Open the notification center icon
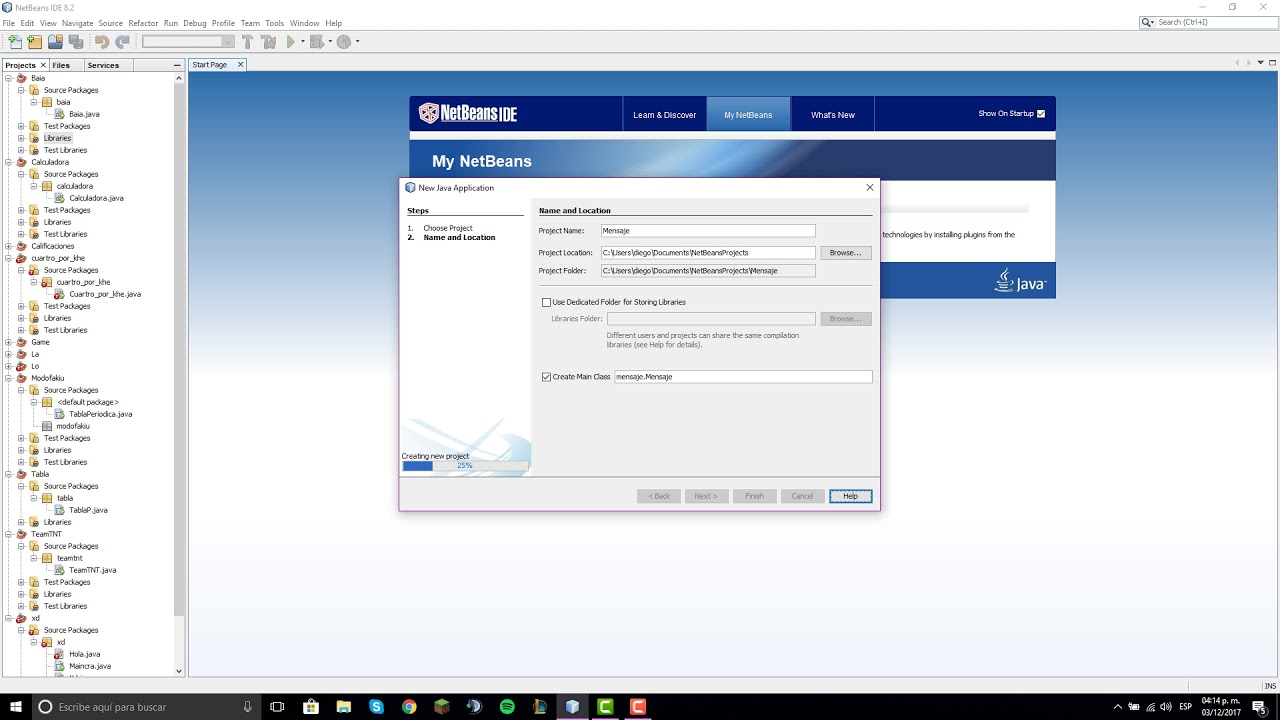The width and height of the screenshot is (1280, 720). [1259, 707]
